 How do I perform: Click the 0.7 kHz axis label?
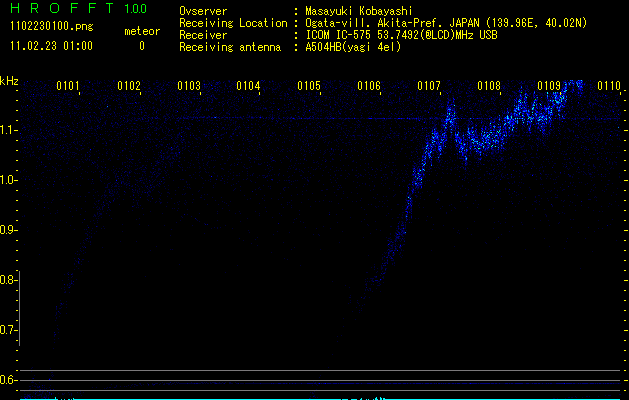(8, 330)
